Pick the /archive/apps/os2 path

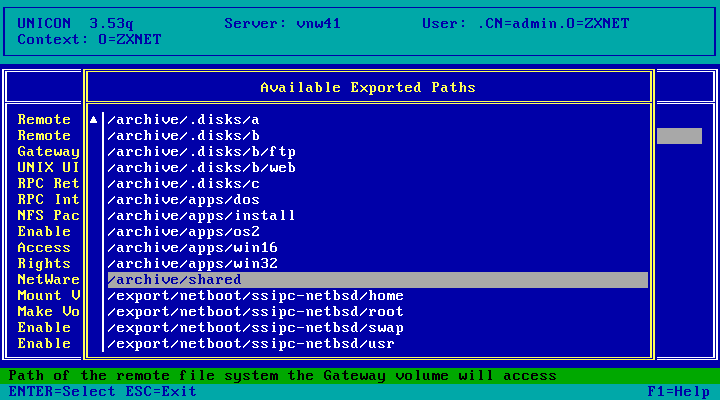[377, 232]
